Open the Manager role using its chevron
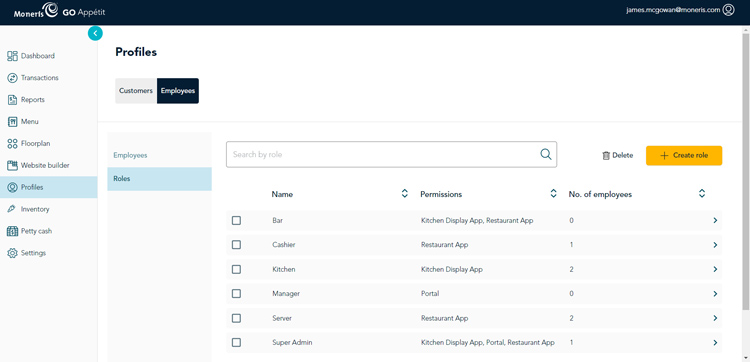The width and height of the screenshot is (750, 362). pos(715,294)
